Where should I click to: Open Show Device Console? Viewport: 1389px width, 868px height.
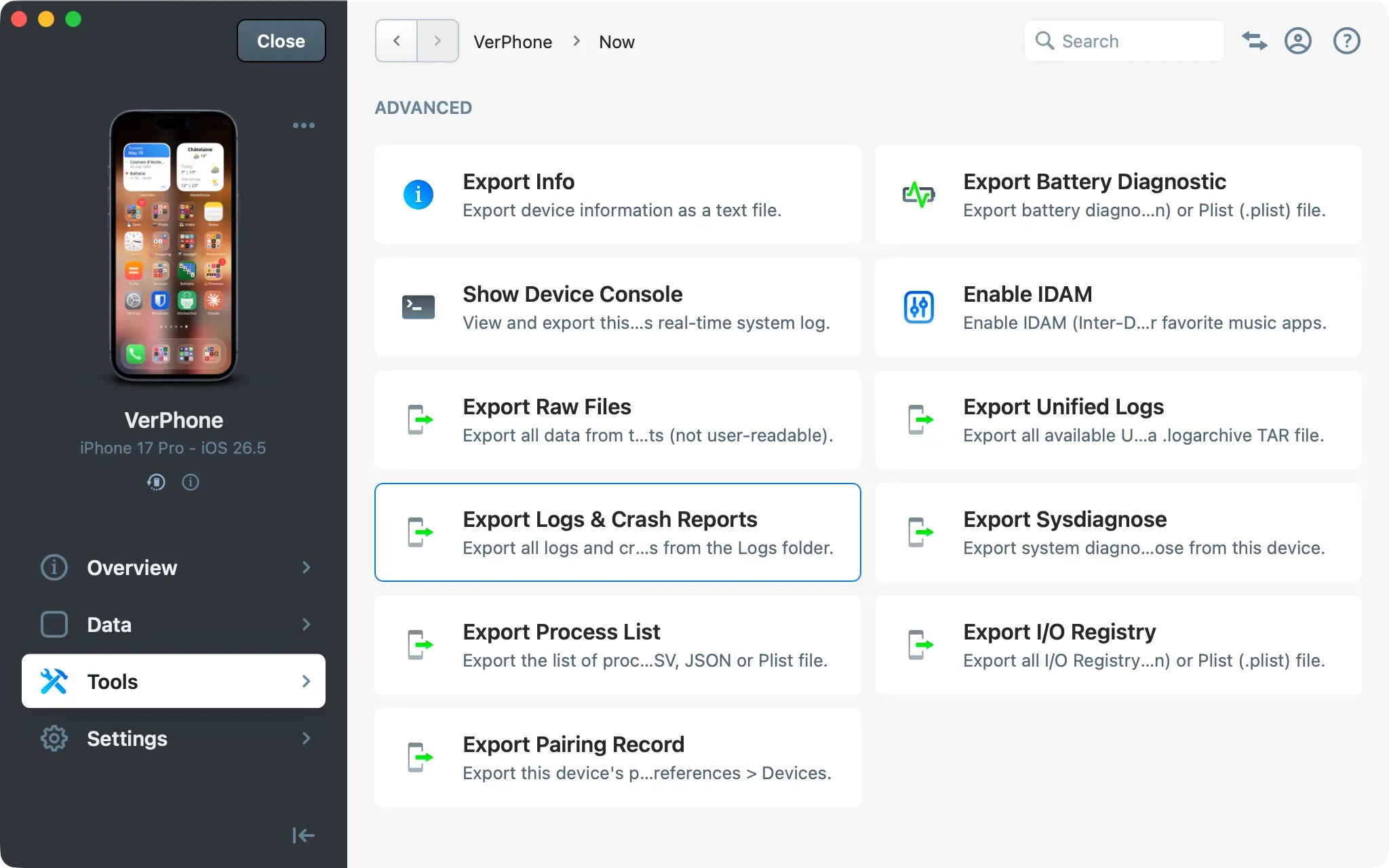618,307
